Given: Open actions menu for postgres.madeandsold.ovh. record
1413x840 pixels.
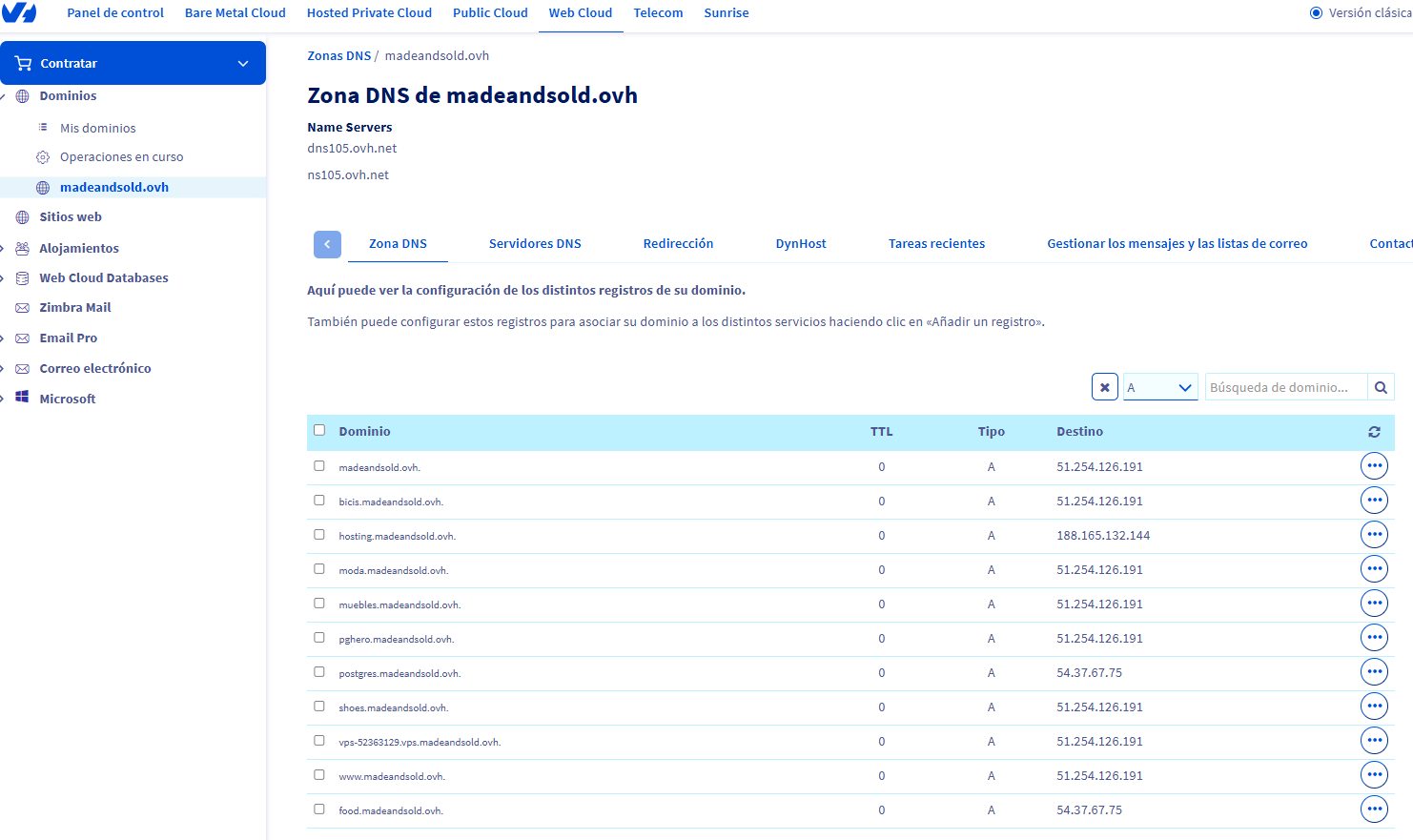Looking at the screenshot, I should (x=1374, y=672).
